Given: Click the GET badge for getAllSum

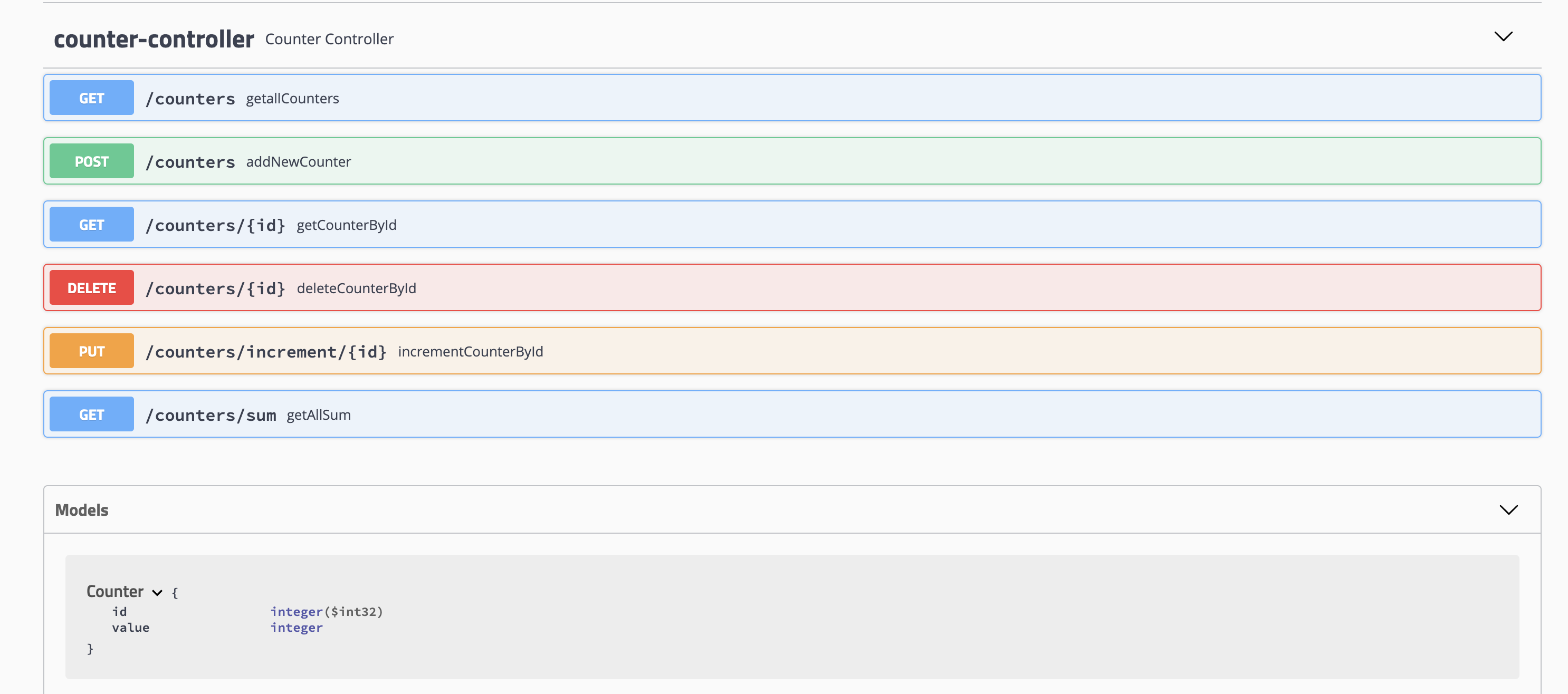Looking at the screenshot, I should tap(91, 414).
